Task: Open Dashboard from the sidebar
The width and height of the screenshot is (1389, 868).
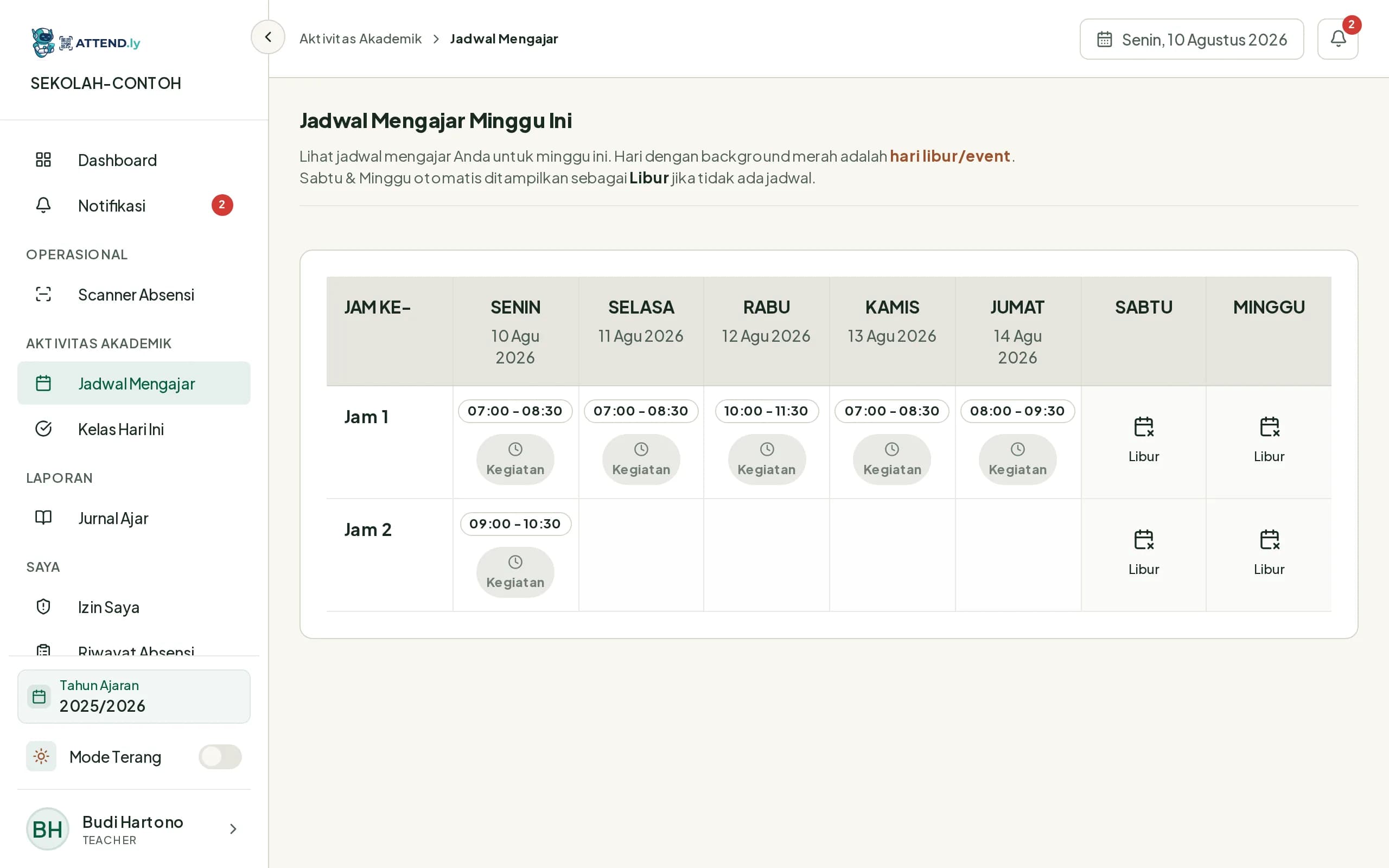Action: tap(133, 159)
